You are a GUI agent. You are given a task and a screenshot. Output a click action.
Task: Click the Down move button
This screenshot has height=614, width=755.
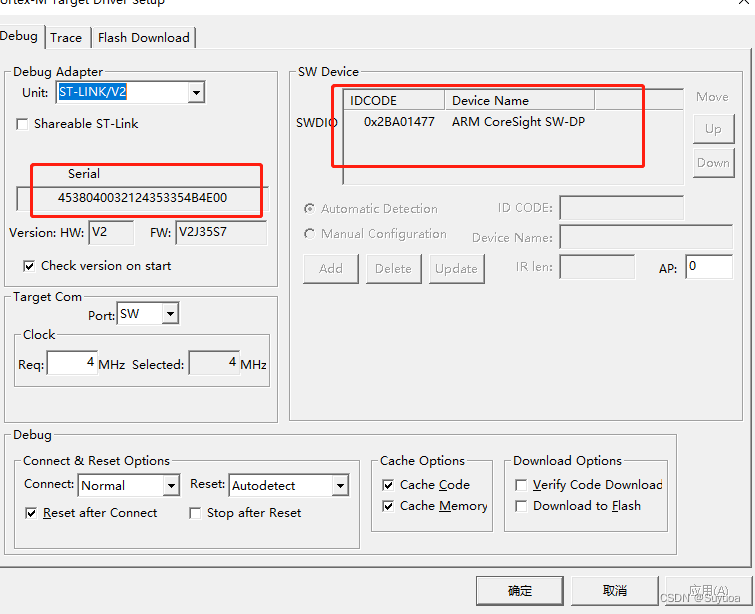coord(714,163)
